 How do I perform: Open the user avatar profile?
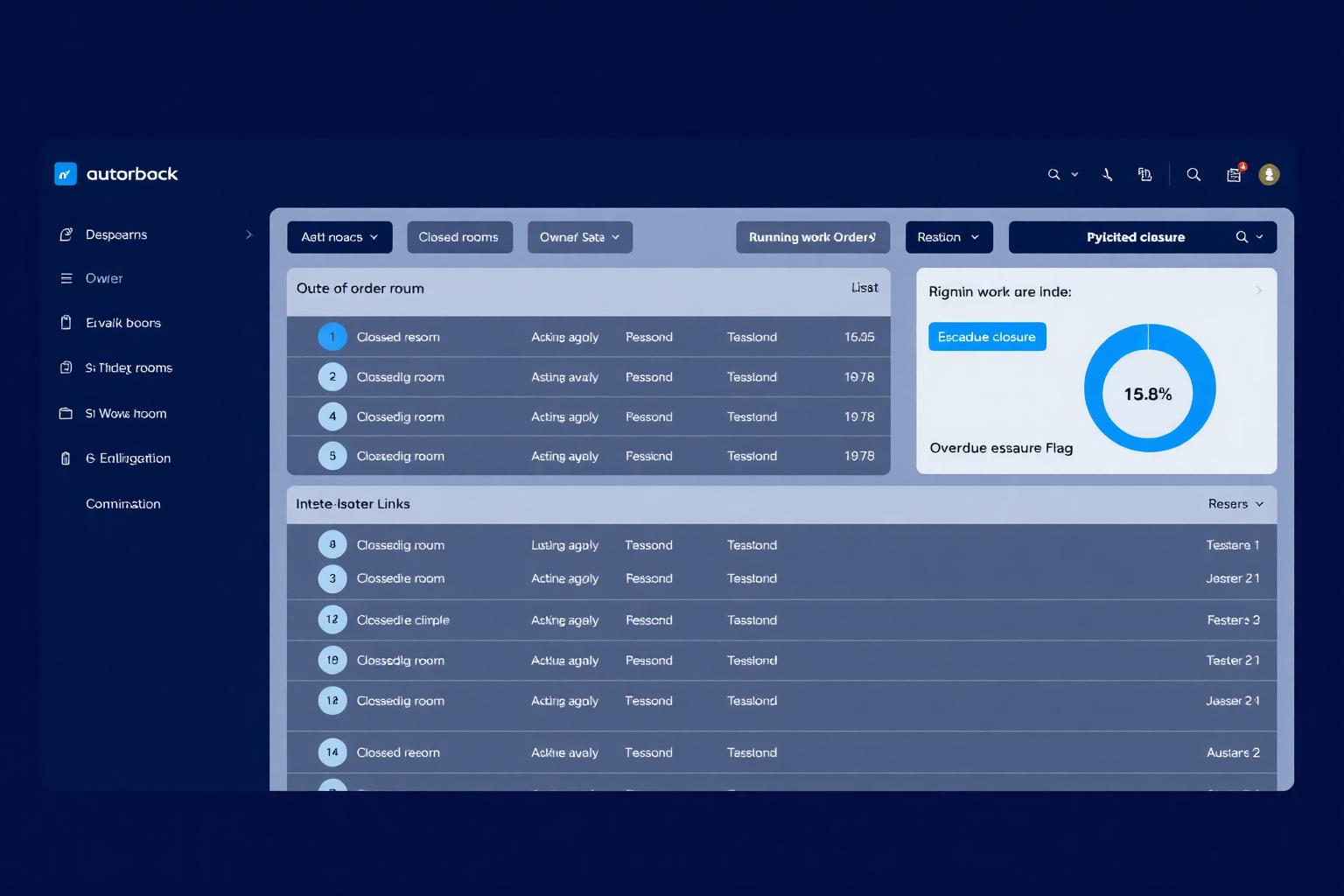(1269, 174)
